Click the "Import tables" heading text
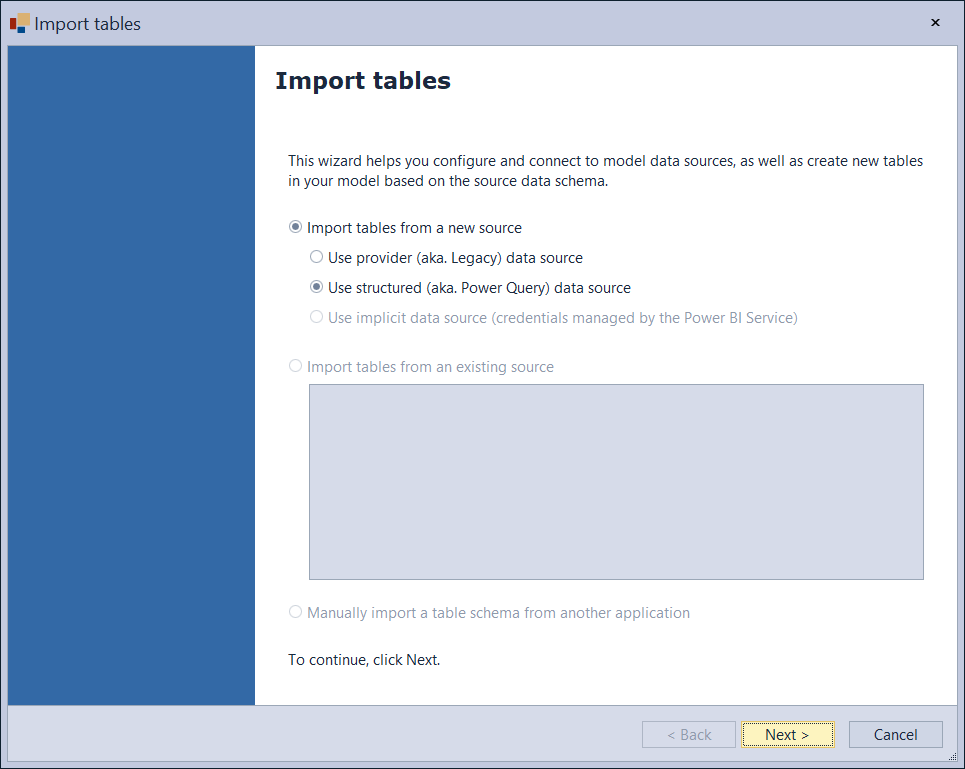 coord(363,80)
